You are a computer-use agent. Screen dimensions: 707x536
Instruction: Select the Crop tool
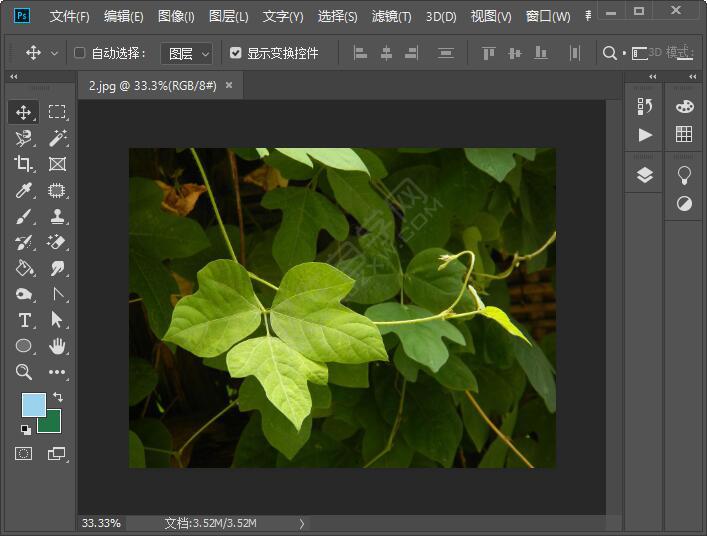coord(24,164)
